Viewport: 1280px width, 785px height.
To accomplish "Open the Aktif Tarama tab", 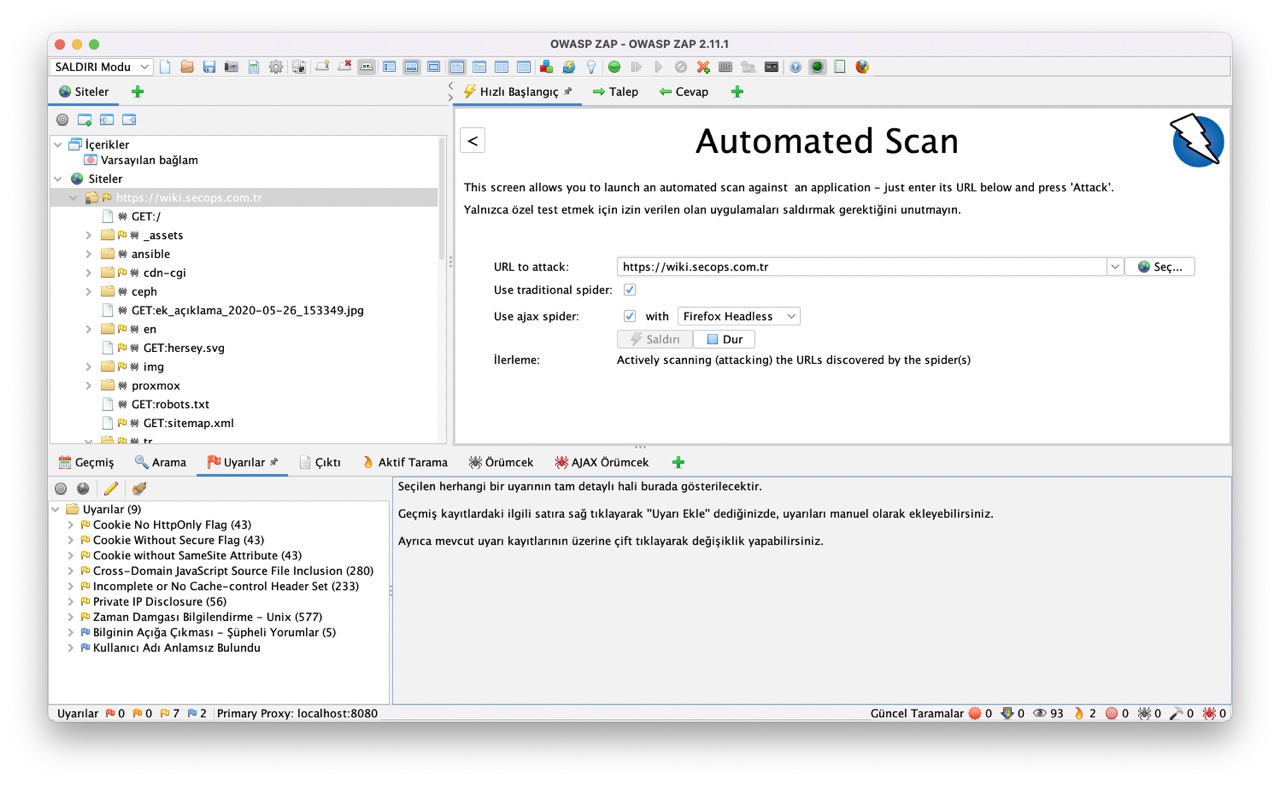I will coord(404,462).
